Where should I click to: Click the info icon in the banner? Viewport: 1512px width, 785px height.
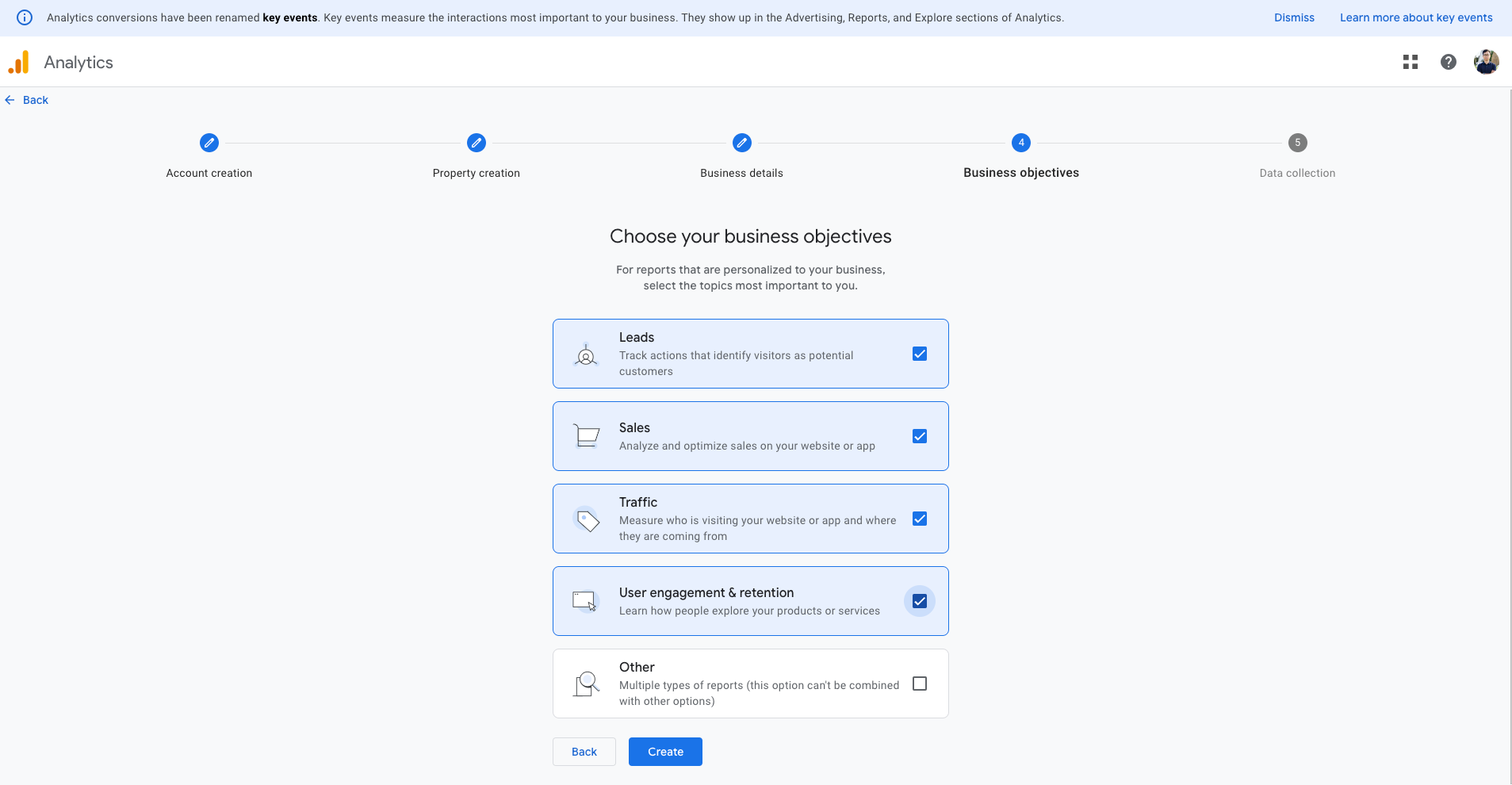coord(25,17)
